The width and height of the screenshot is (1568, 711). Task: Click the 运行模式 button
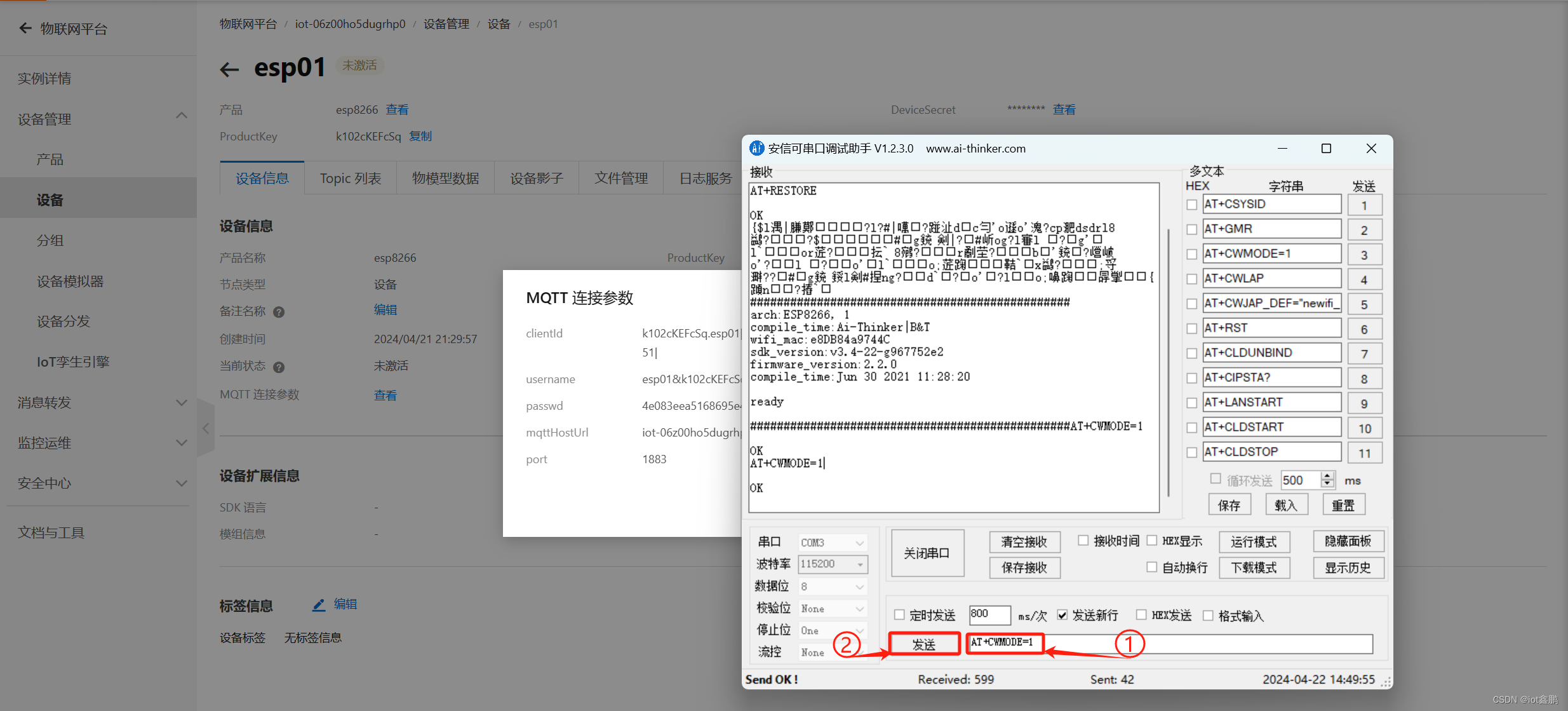point(1254,542)
